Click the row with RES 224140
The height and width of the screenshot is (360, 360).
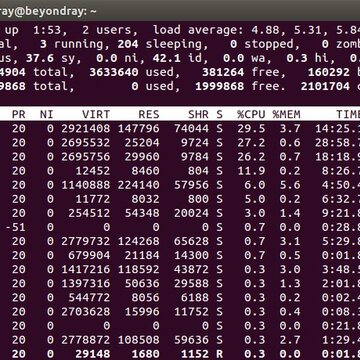pyautogui.click(x=180, y=185)
